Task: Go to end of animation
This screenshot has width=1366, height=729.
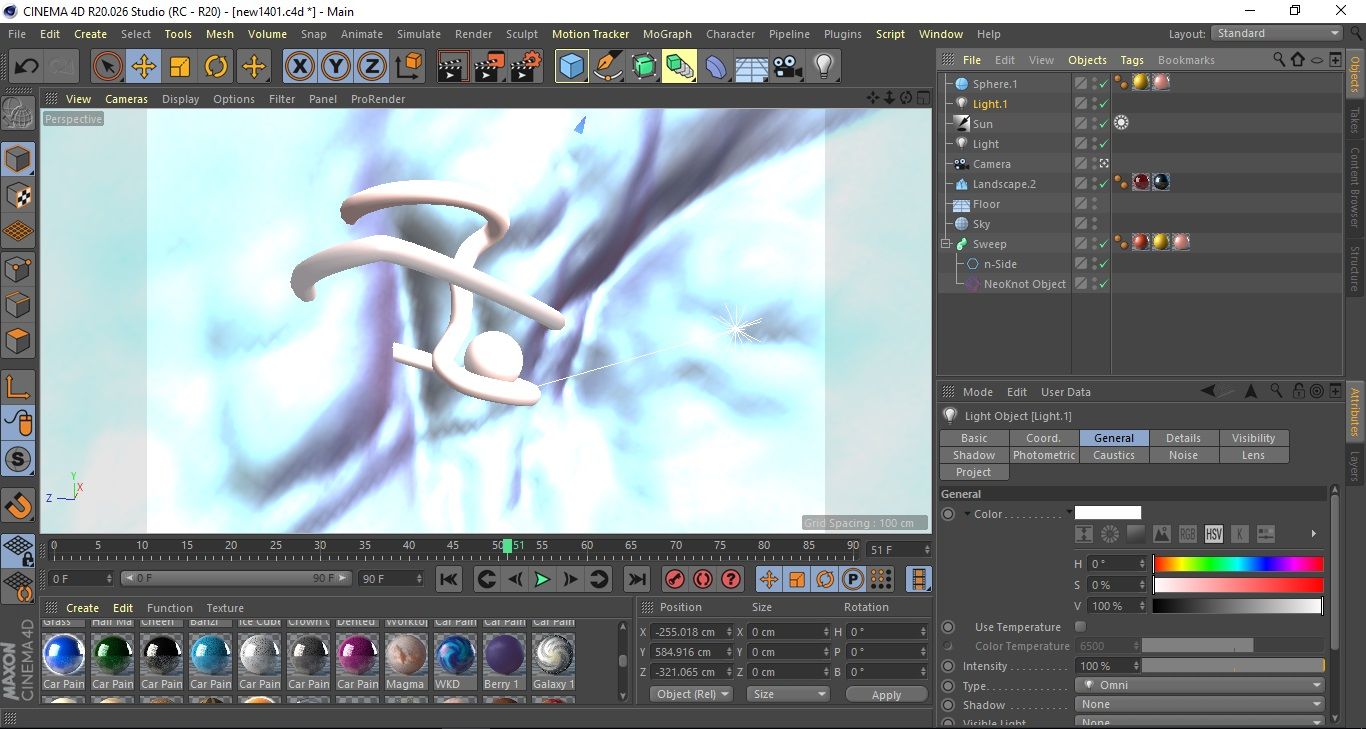Action: pyautogui.click(x=637, y=579)
